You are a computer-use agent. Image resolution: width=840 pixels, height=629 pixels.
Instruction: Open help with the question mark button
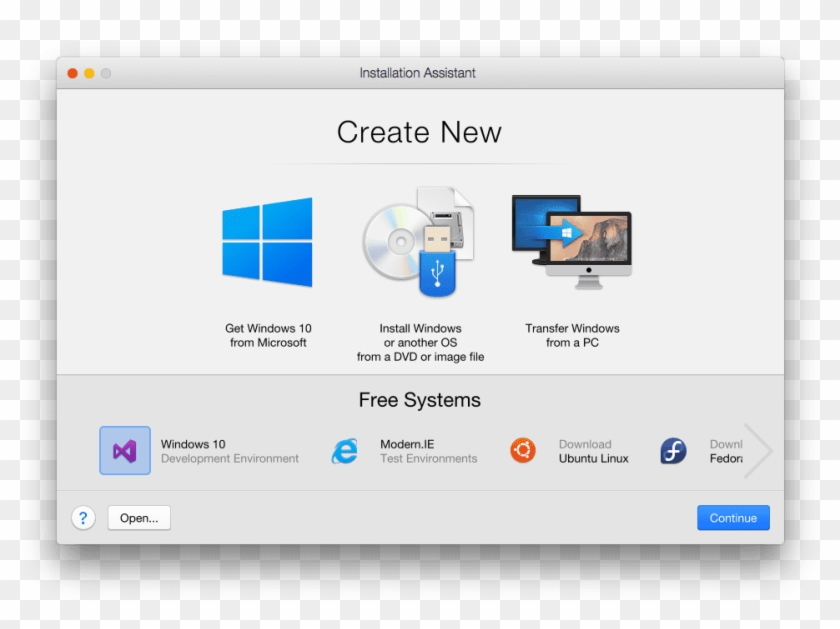tap(83, 518)
